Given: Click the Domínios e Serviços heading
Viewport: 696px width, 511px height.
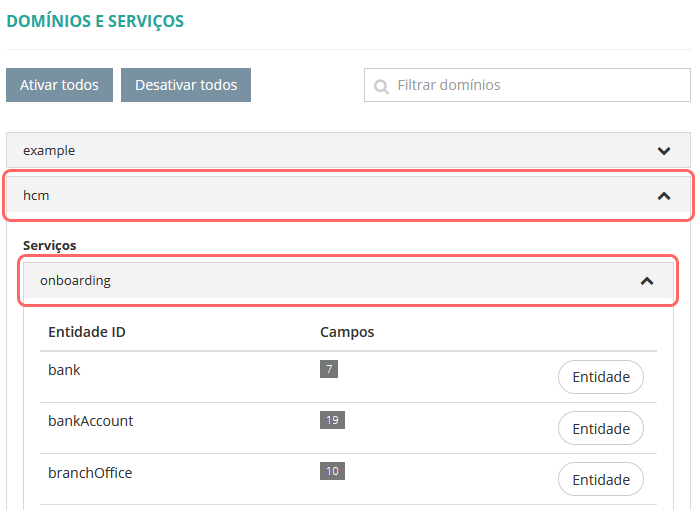Looking at the screenshot, I should (x=95, y=21).
